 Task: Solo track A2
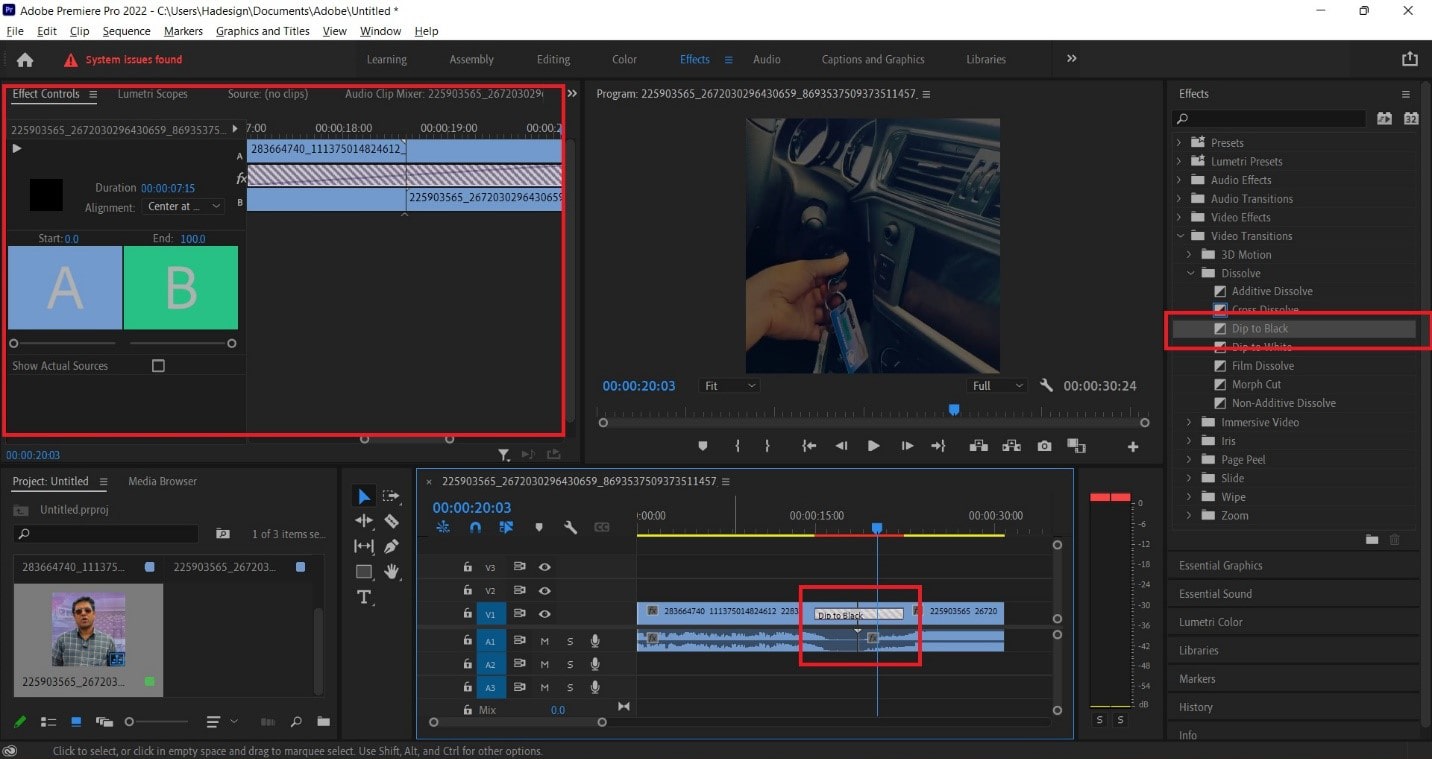point(570,664)
